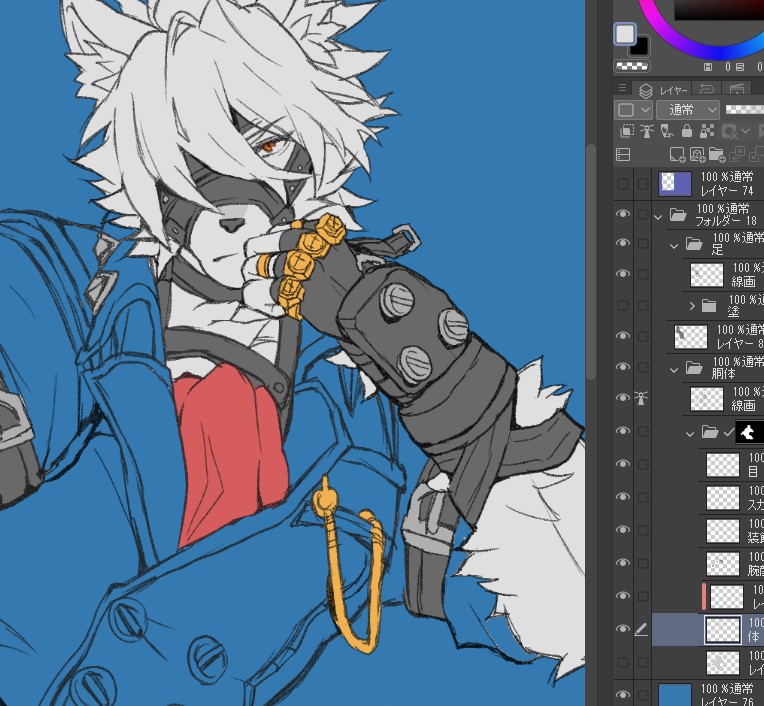
Task: Click the reference layer lighthouse on 線画 row
Action: point(642,398)
